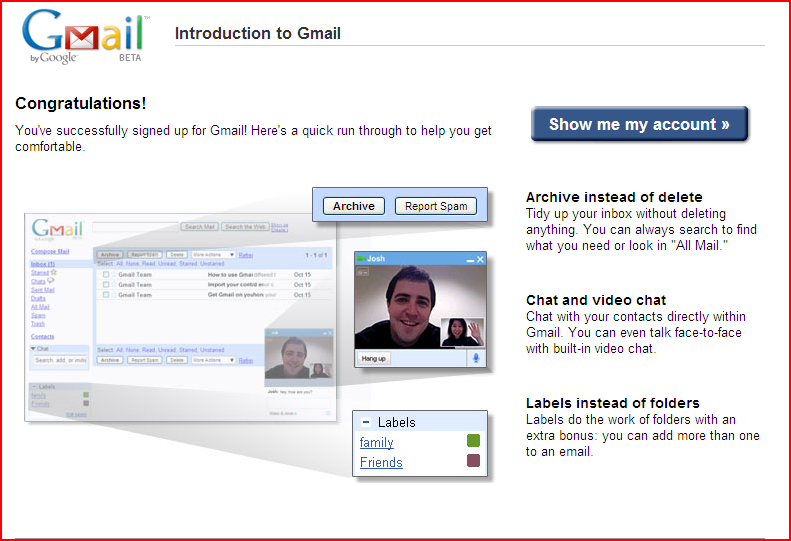Open the video options dropdown in the Josh video

(x=363, y=272)
